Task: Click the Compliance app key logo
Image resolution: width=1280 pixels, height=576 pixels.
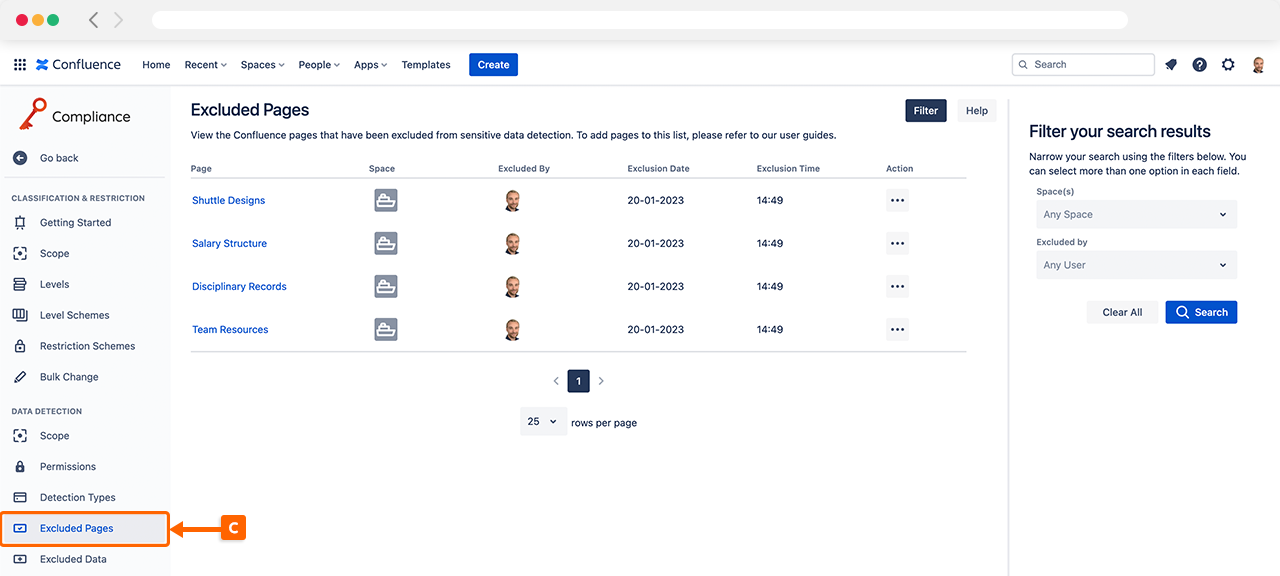Action: pyautogui.click(x=33, y=115)
